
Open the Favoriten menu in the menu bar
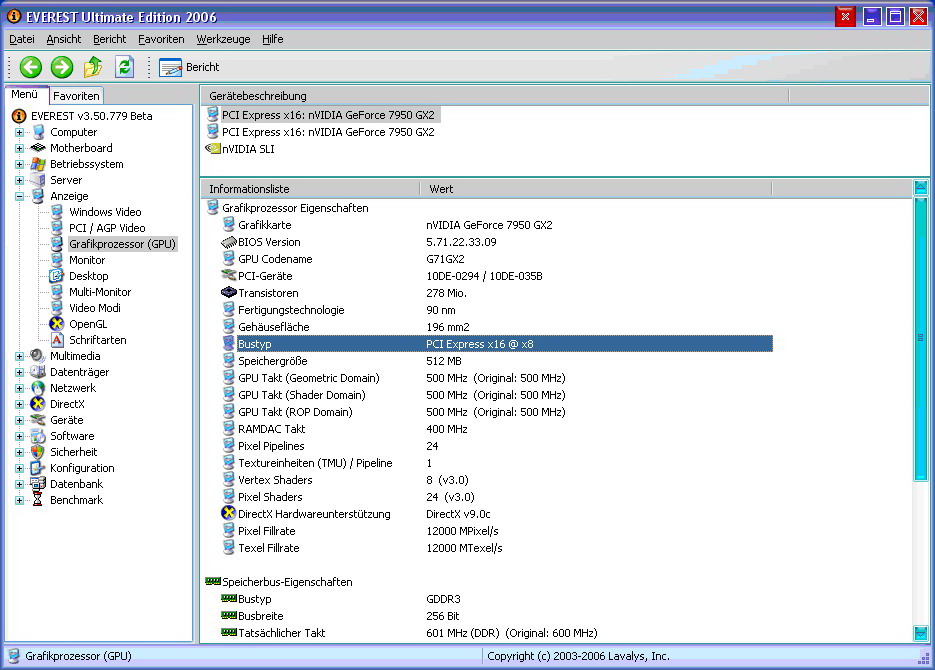pyautogui.click(x=161, y=39)
